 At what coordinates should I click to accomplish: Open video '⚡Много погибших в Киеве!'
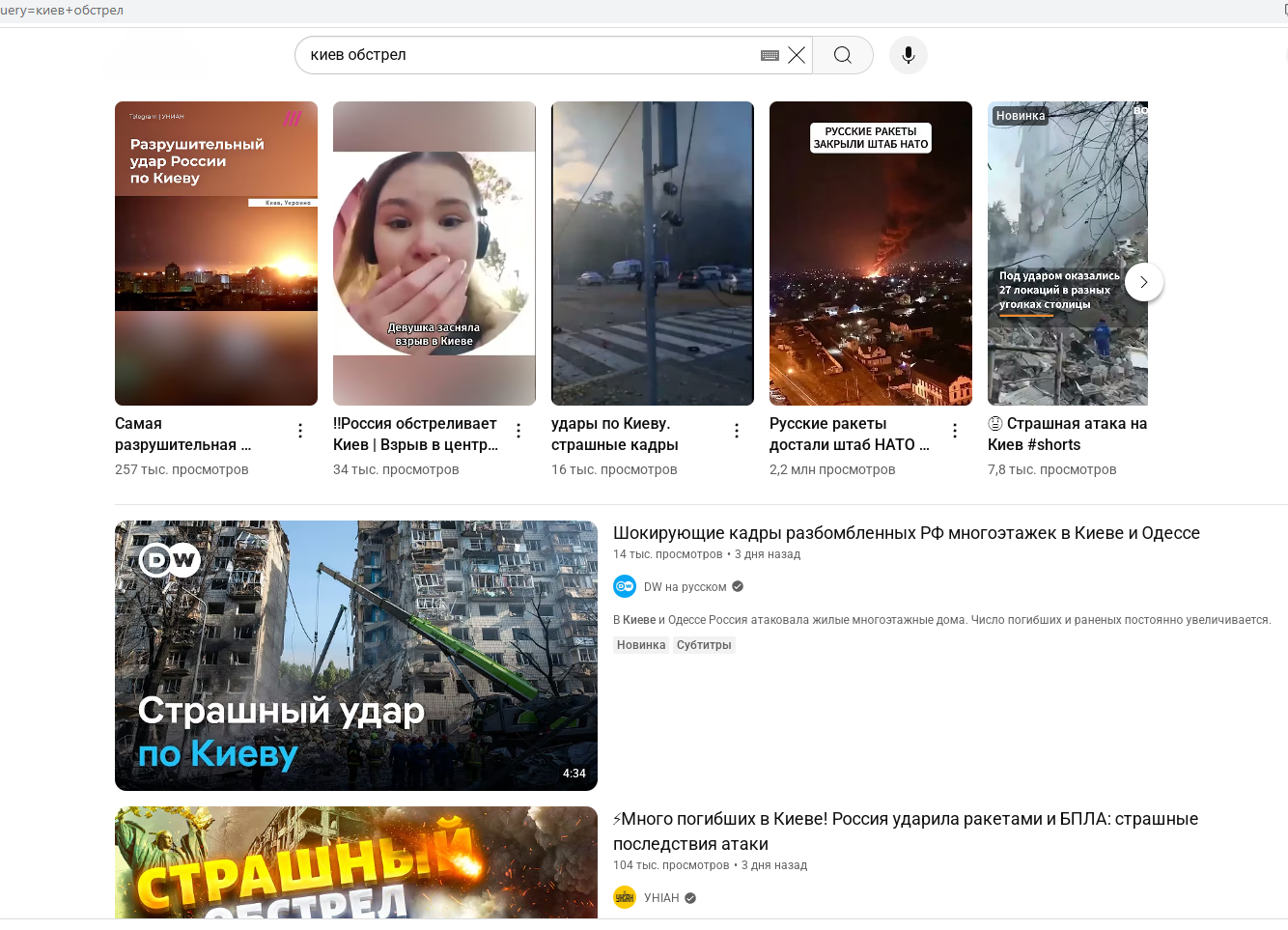(x=906, y=831)
